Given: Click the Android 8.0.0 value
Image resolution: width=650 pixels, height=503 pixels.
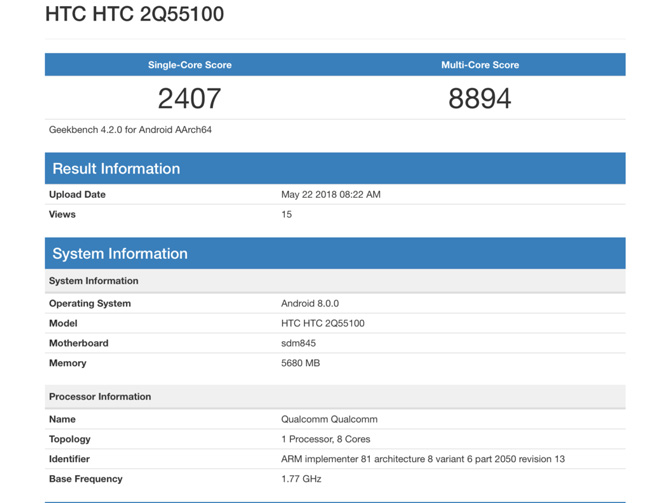Looking at the screenshot, I should coord(310,304).
